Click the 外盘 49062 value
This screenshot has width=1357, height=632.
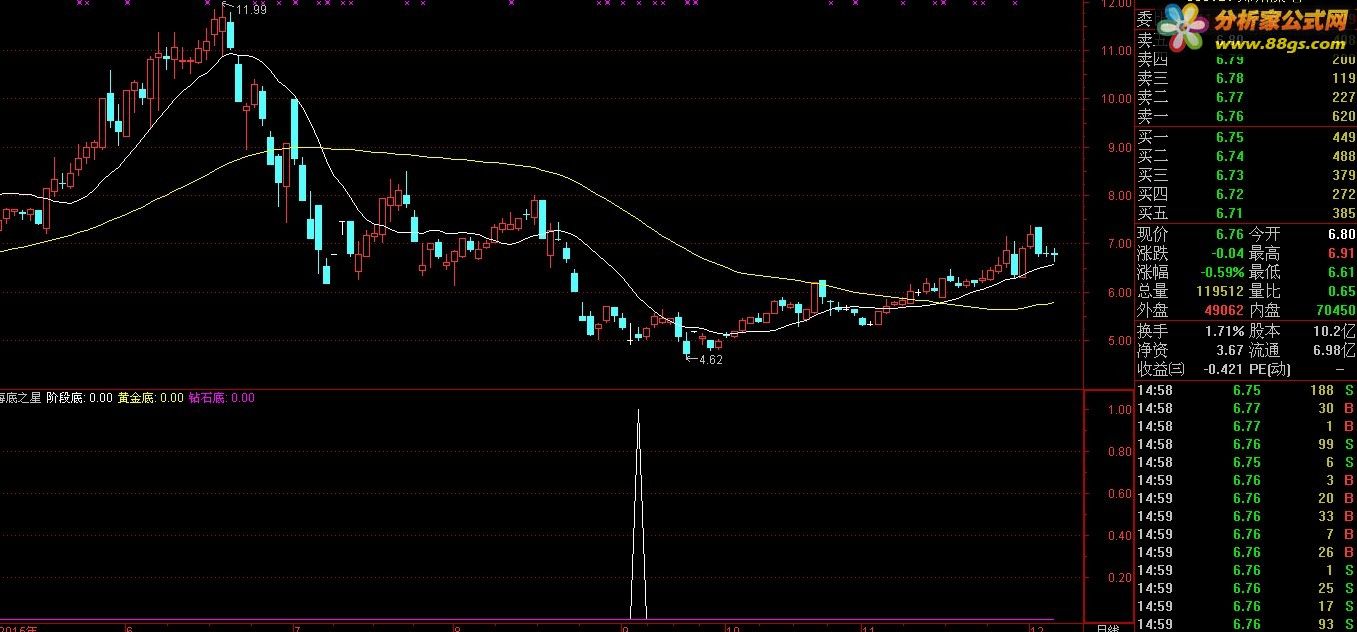1224,310
